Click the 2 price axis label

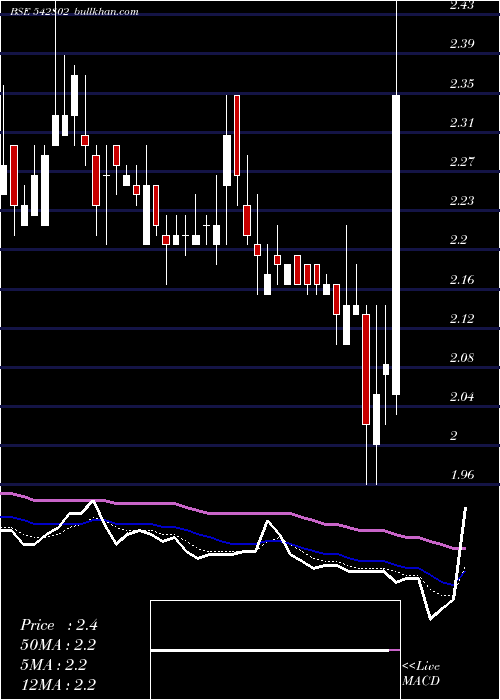tap(454, 436)
